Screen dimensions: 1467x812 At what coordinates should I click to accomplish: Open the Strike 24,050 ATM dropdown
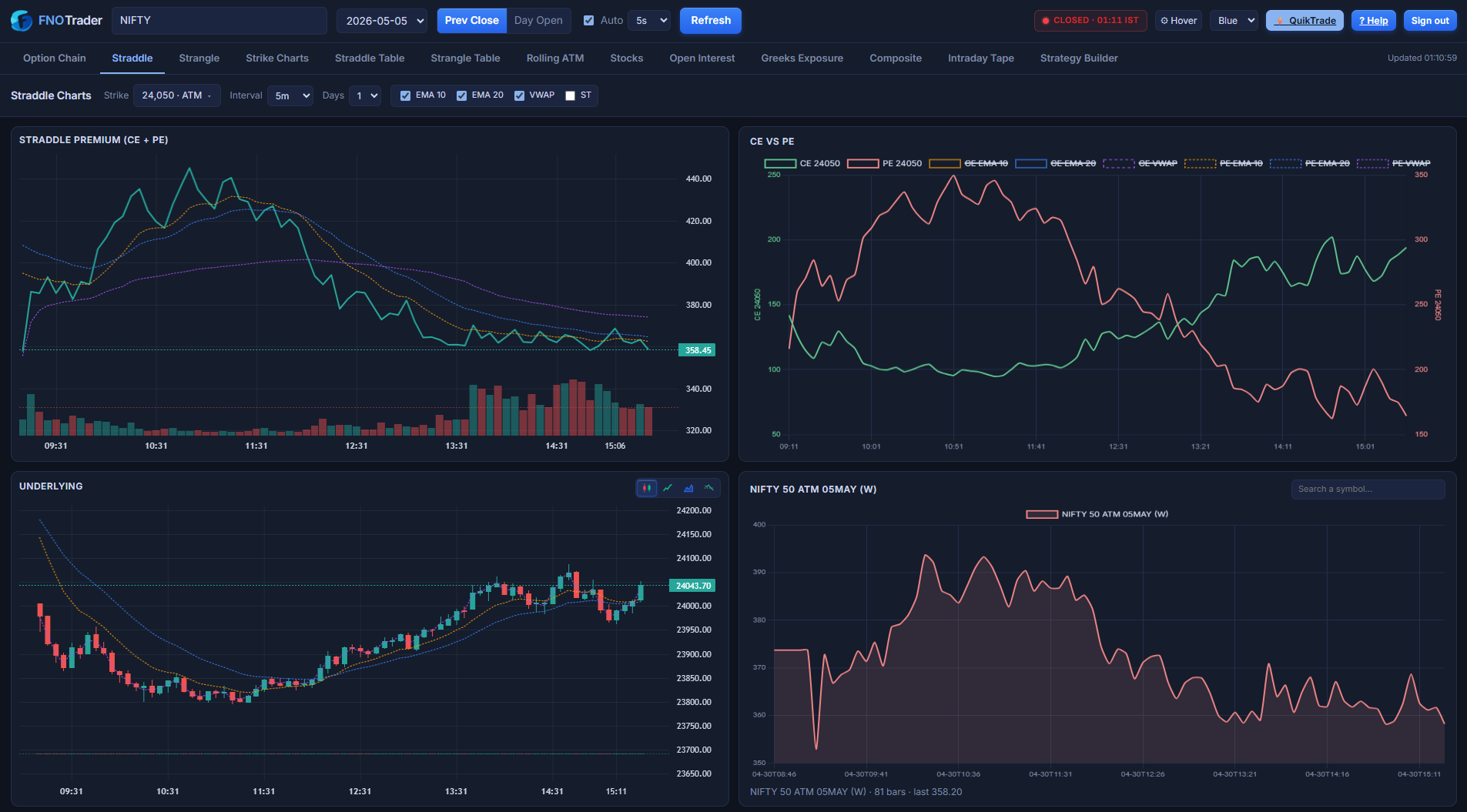pos(176,95)
